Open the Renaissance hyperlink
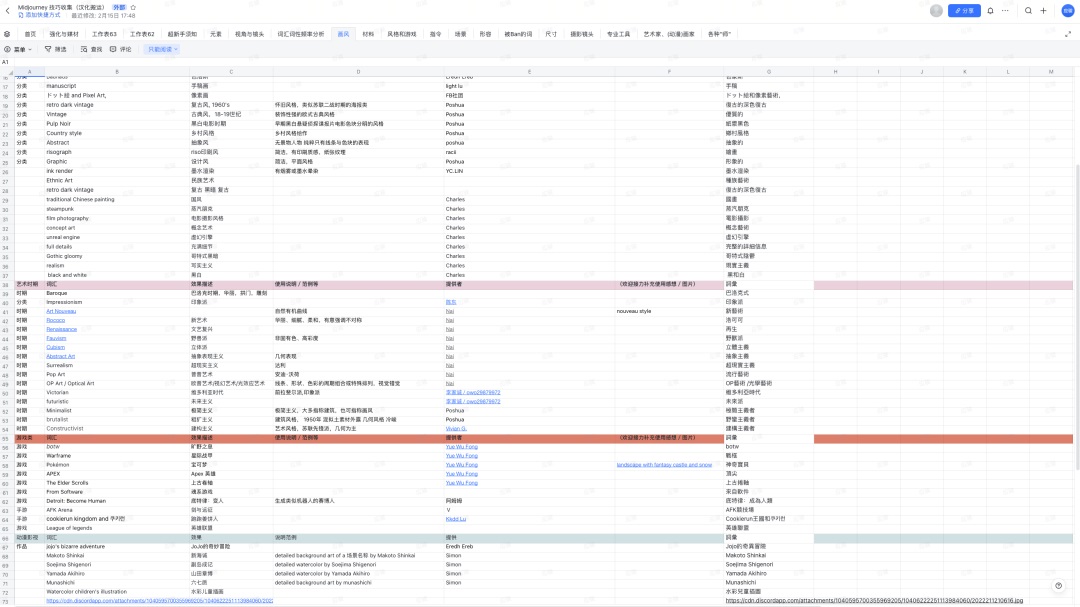This screenshot has width=1080, height=607. [61, 329]
